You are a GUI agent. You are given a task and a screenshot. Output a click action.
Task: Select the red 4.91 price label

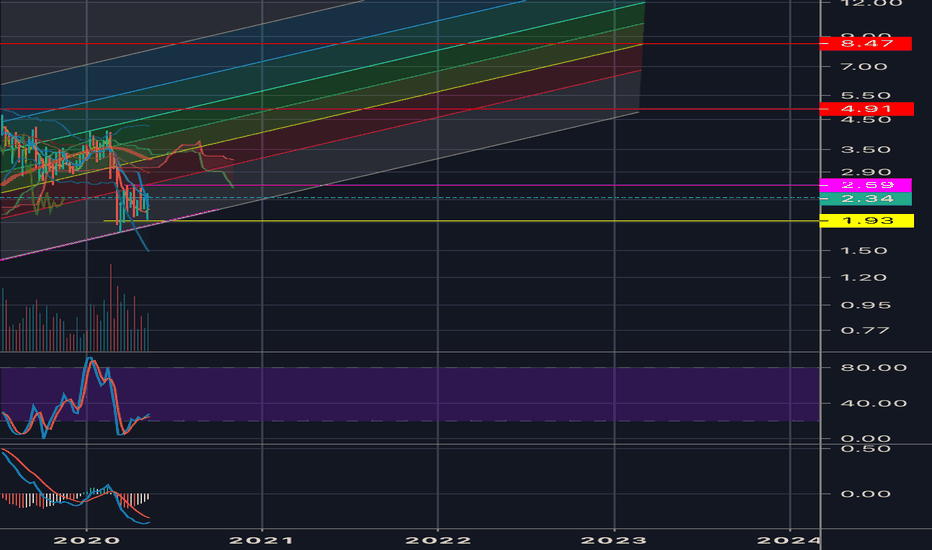(x=866, y=109)
